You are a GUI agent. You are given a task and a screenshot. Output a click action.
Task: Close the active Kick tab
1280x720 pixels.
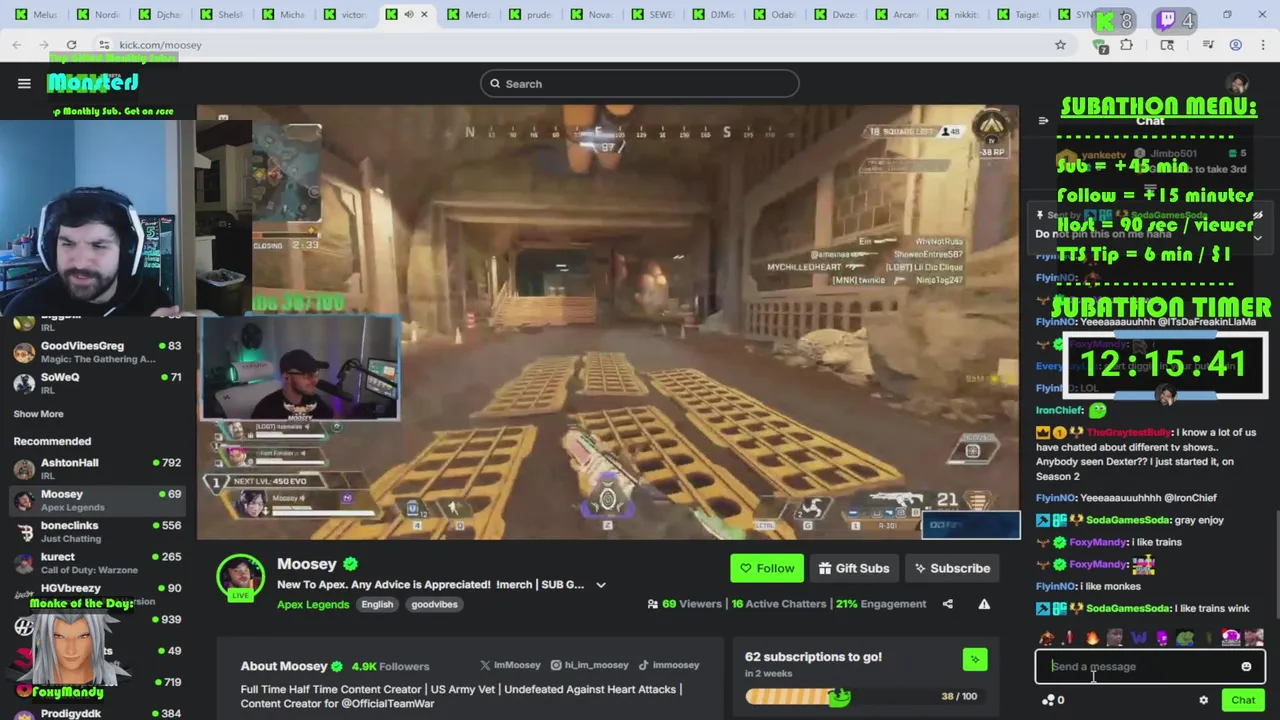(424, 15)
